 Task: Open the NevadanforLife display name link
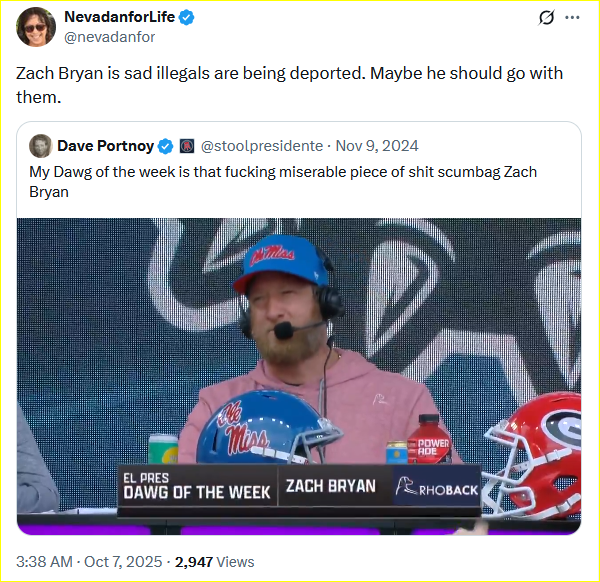tap(120, 19)
